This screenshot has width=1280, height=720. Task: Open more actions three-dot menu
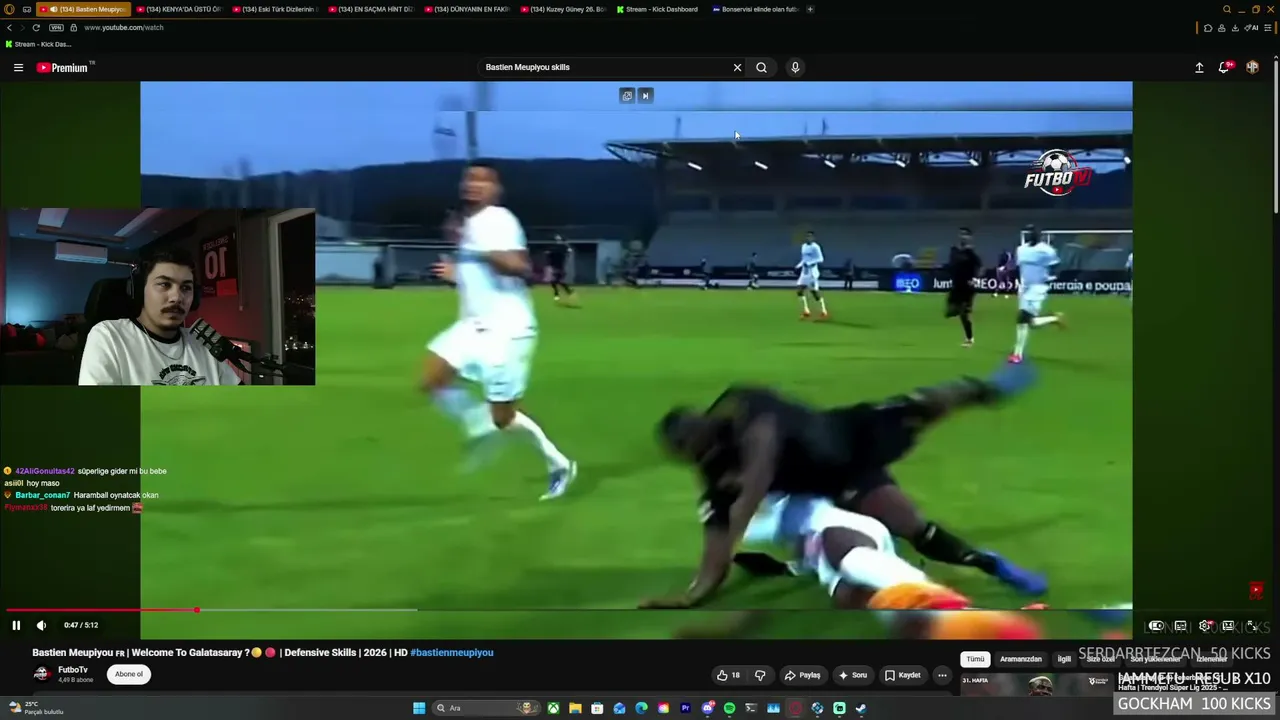tap(942, 675)
